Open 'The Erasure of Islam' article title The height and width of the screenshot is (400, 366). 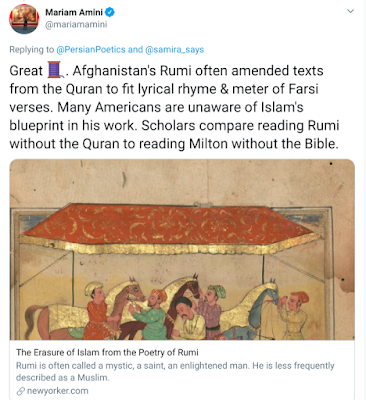107,352
